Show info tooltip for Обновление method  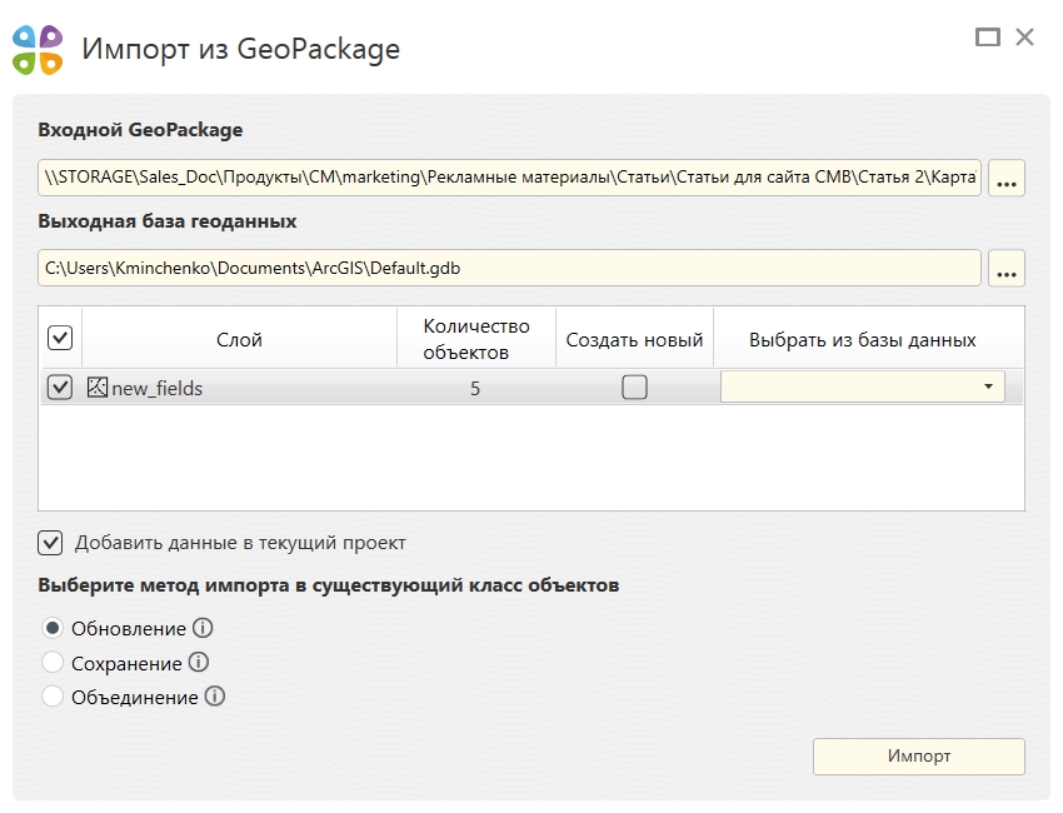point(203,628)
